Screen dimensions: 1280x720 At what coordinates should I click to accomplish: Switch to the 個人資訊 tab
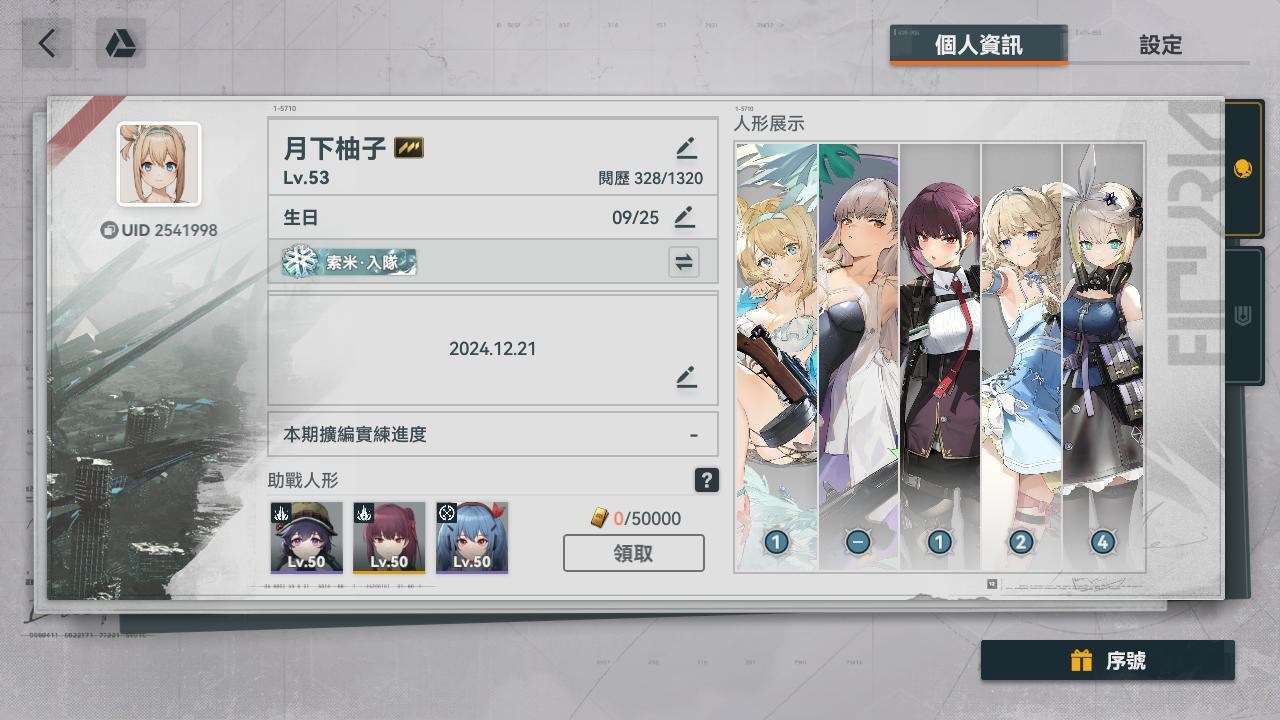click(x=978, y=45)
